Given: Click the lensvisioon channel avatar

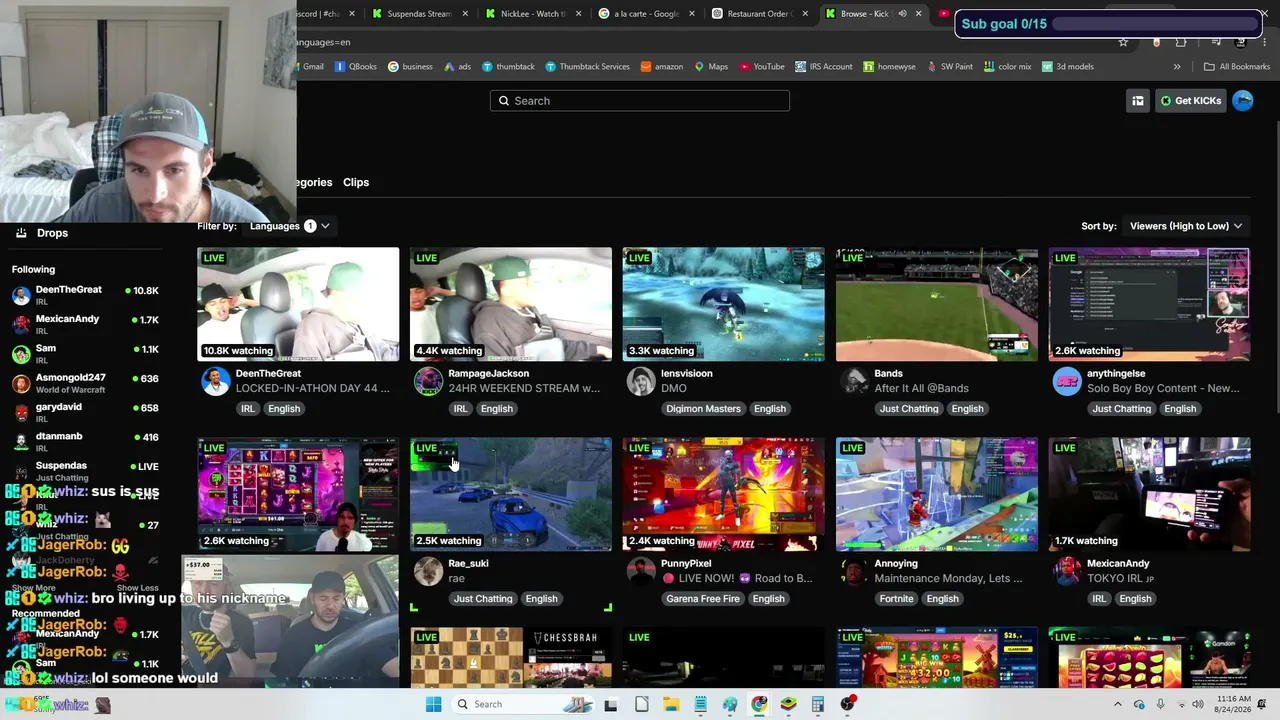Looking at the screenshot, I should point(641,381).
